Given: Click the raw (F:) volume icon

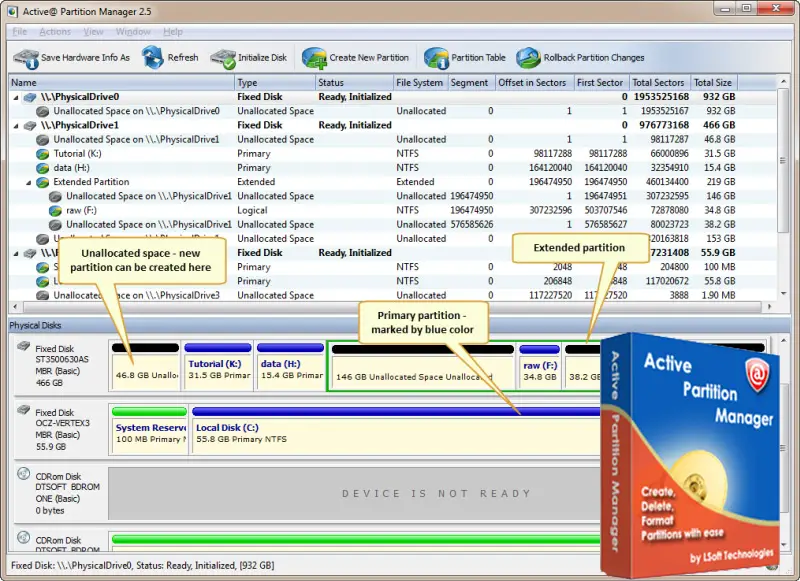Looking at the screenshot, I should pos(55,211).
